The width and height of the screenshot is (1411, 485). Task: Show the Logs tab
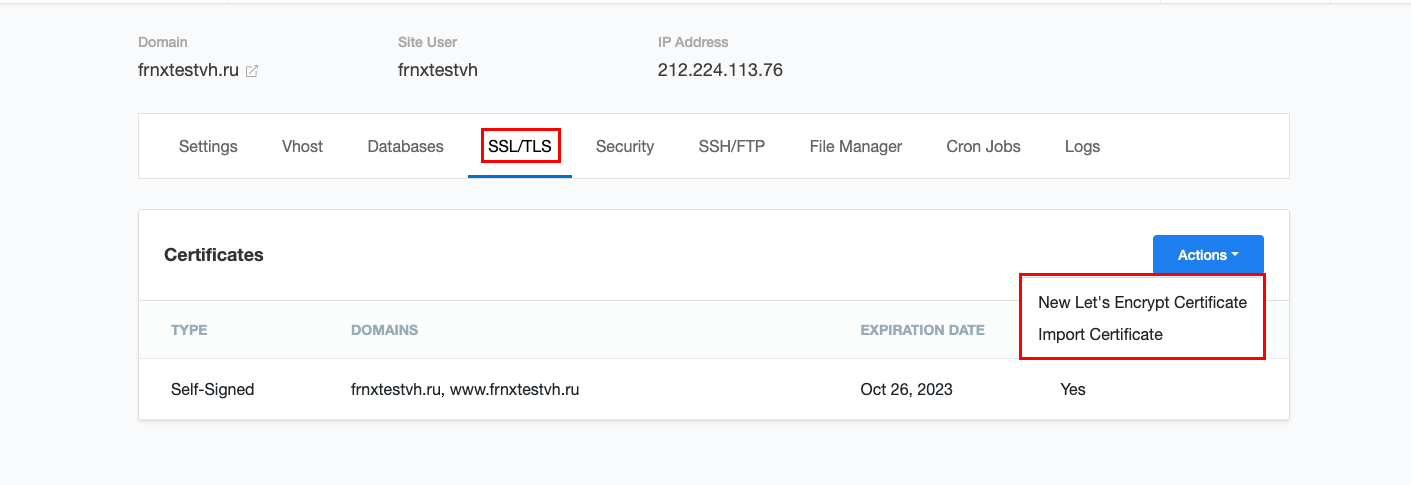click(1082, 146)
